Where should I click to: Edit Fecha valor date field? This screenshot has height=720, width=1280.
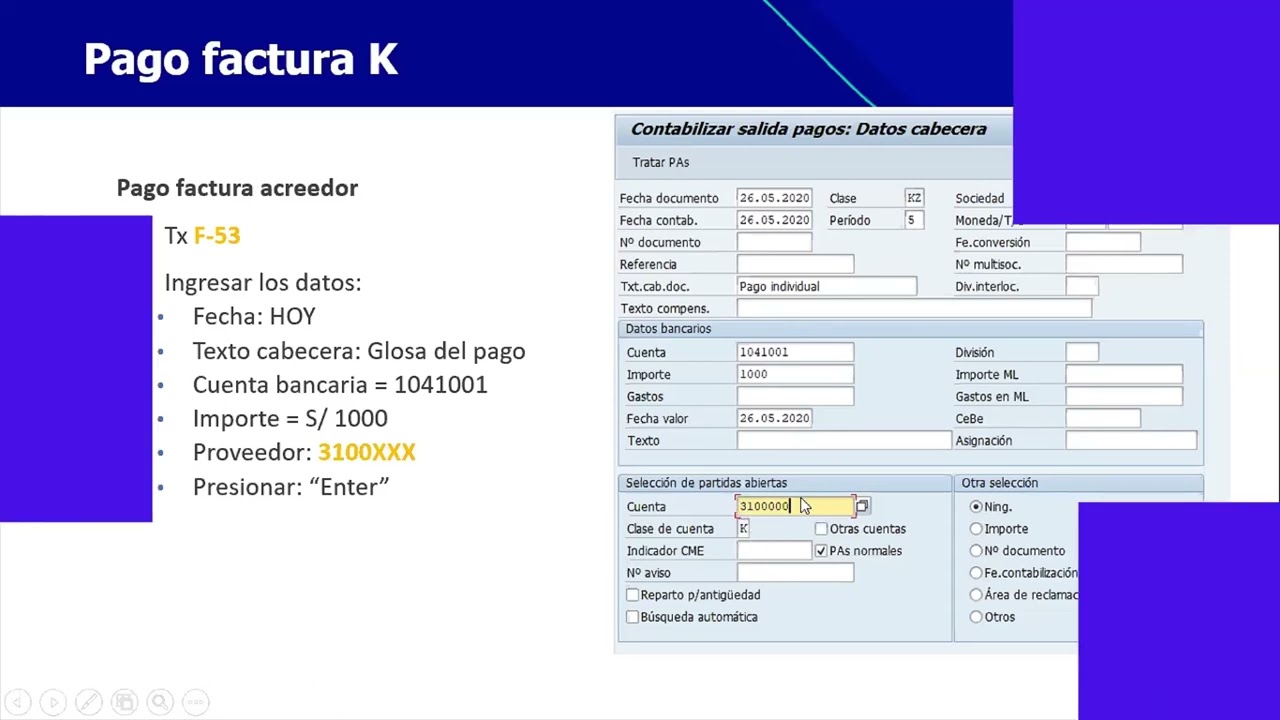point(774,418)
